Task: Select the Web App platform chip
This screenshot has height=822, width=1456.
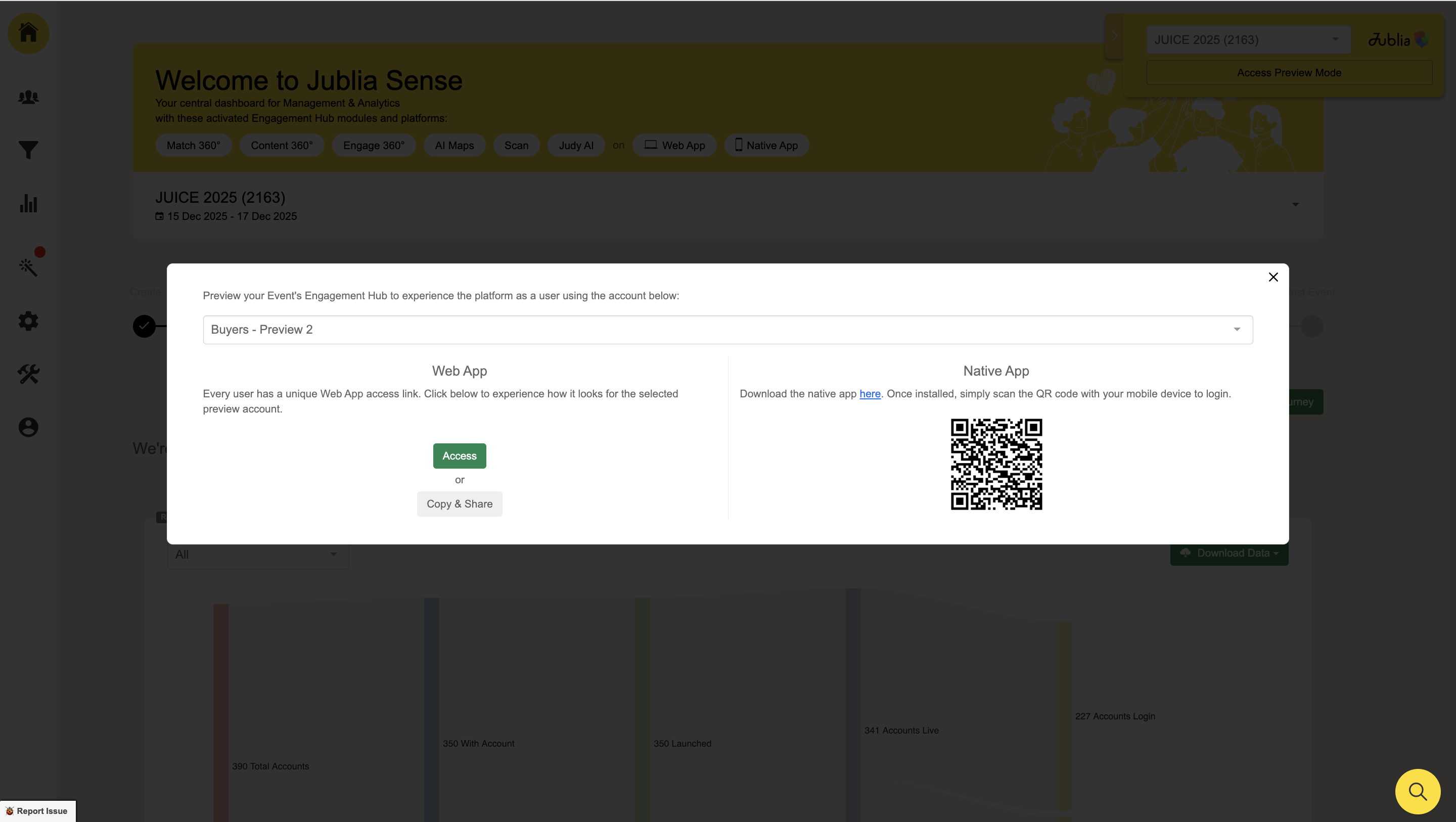Action: (674, 145)
